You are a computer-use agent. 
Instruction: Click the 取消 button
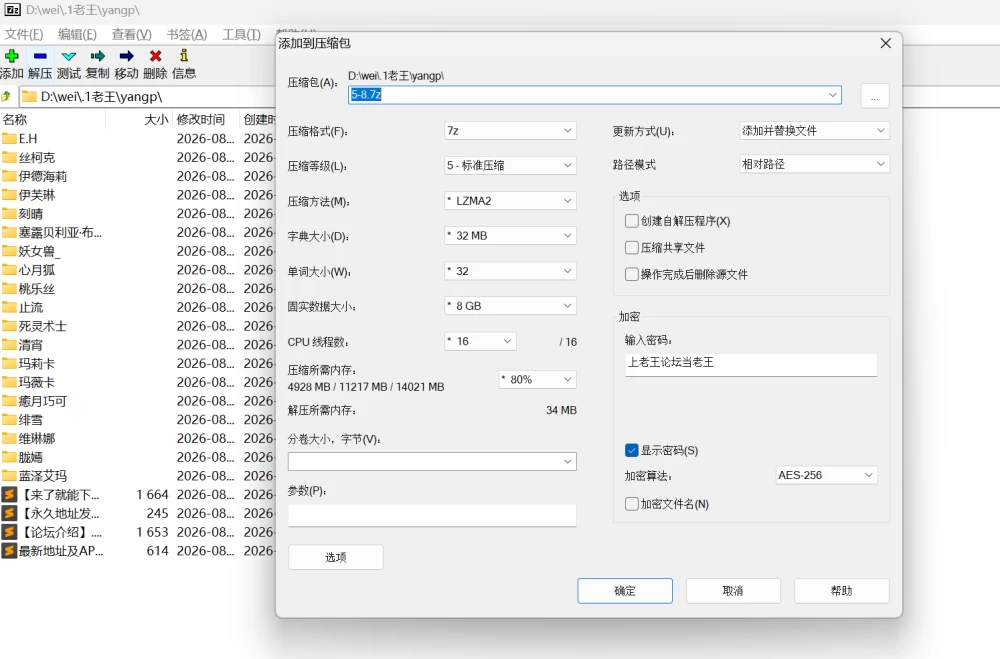pos(733,591)
